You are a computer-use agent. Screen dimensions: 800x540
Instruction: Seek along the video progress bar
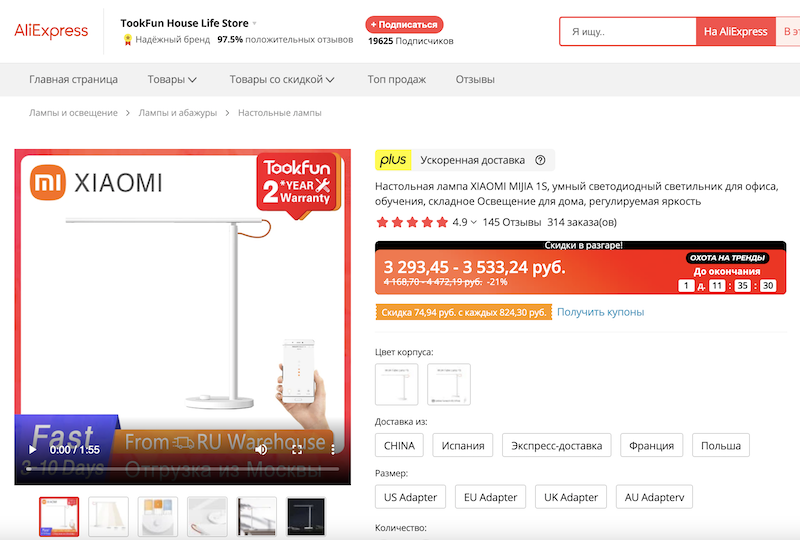tap(182, 469)
